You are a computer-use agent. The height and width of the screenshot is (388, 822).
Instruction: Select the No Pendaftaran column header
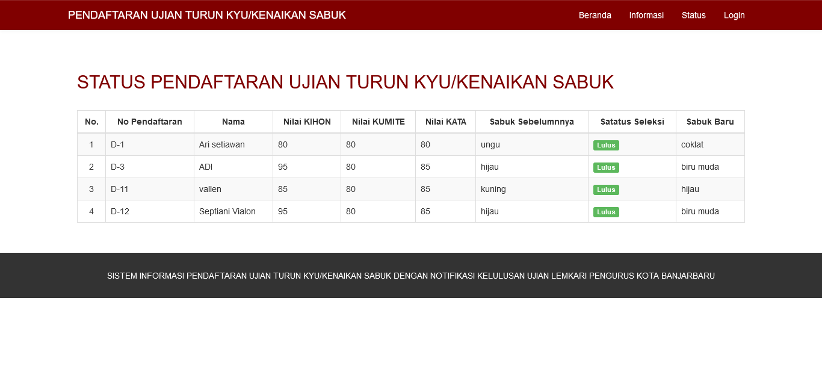tap(150, 122)
